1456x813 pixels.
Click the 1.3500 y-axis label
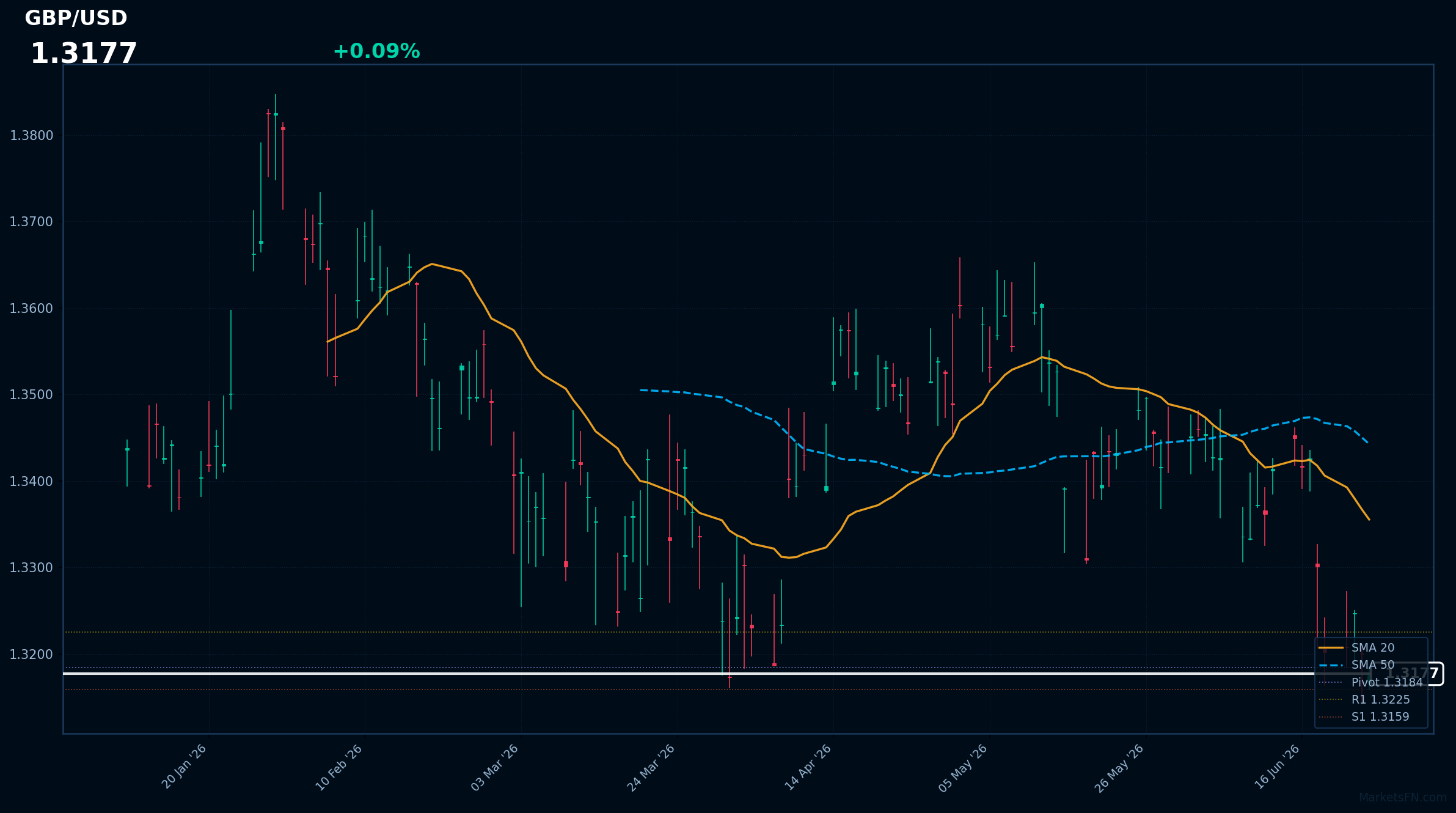pyautogui.click(x=32, y=395)
